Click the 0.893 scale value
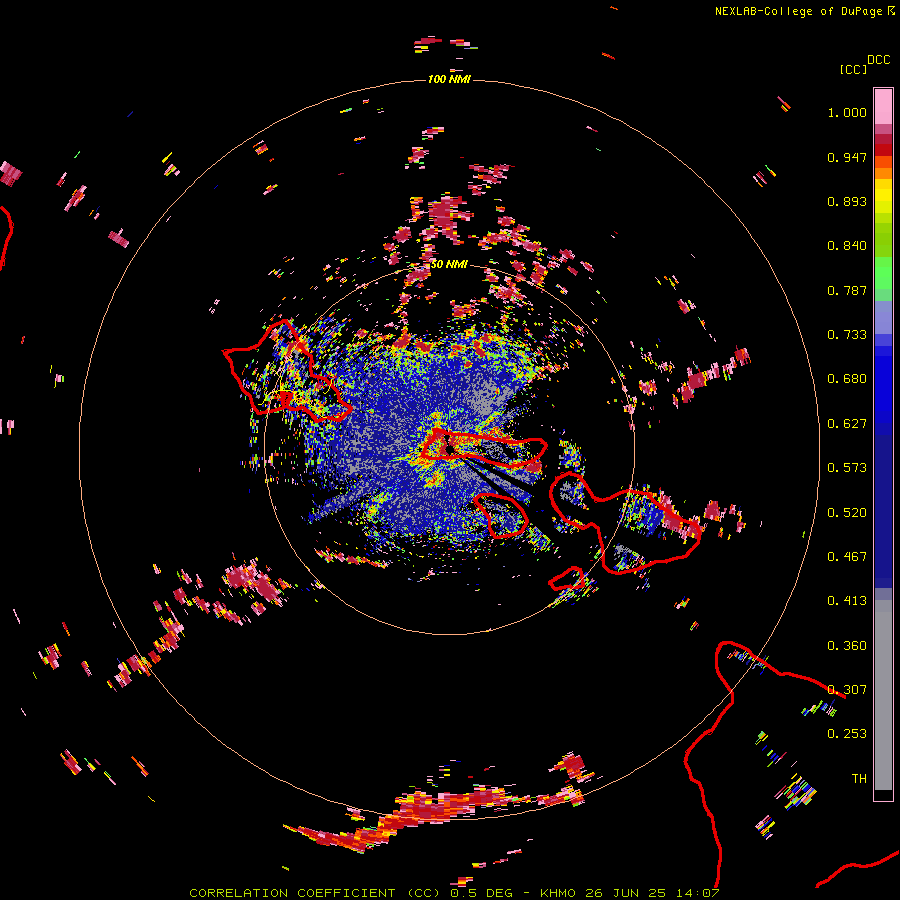This screenshot has width=900, height=900. click(x=847, y=201)
